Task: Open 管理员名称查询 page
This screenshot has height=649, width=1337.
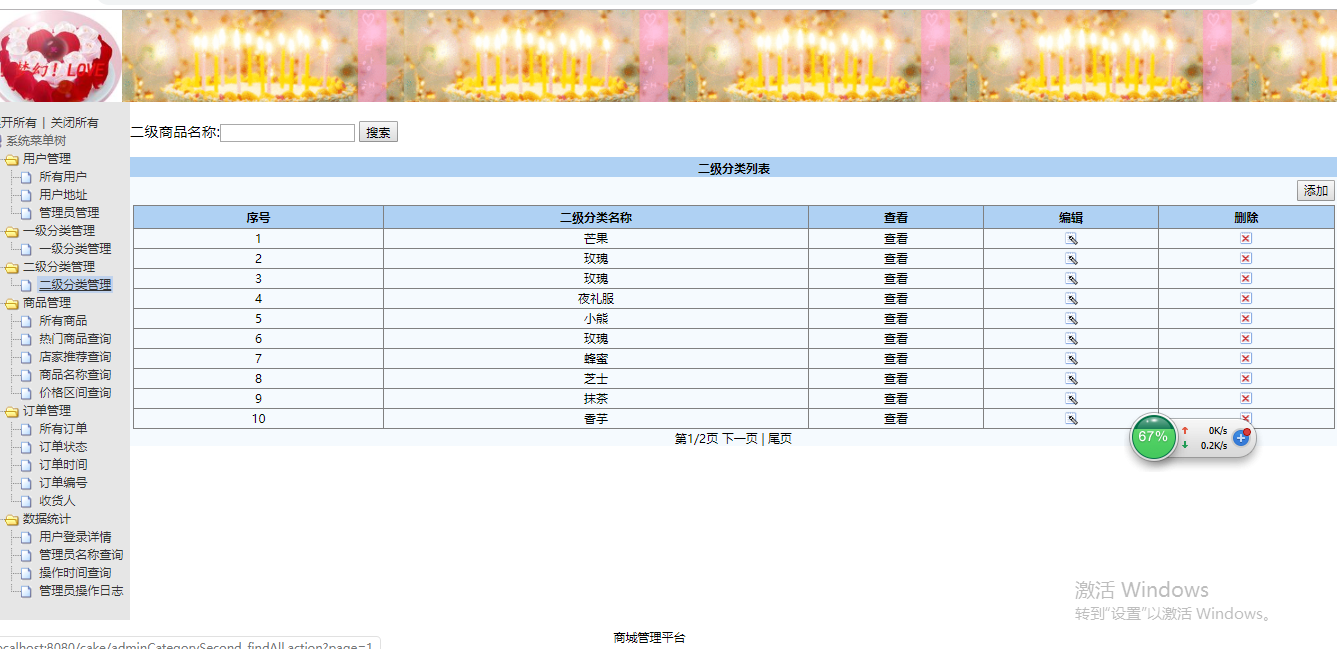Action: coord(81,555)
